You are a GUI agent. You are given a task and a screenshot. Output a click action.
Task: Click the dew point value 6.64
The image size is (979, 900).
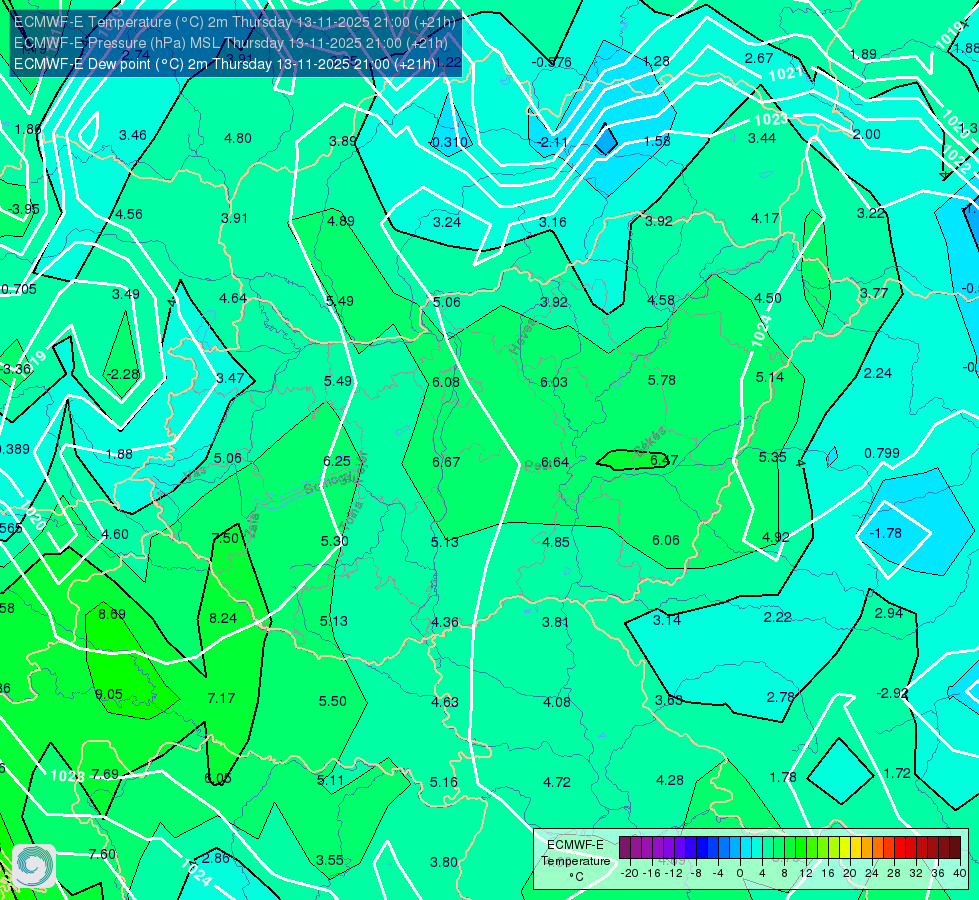(x=554, y=462)
